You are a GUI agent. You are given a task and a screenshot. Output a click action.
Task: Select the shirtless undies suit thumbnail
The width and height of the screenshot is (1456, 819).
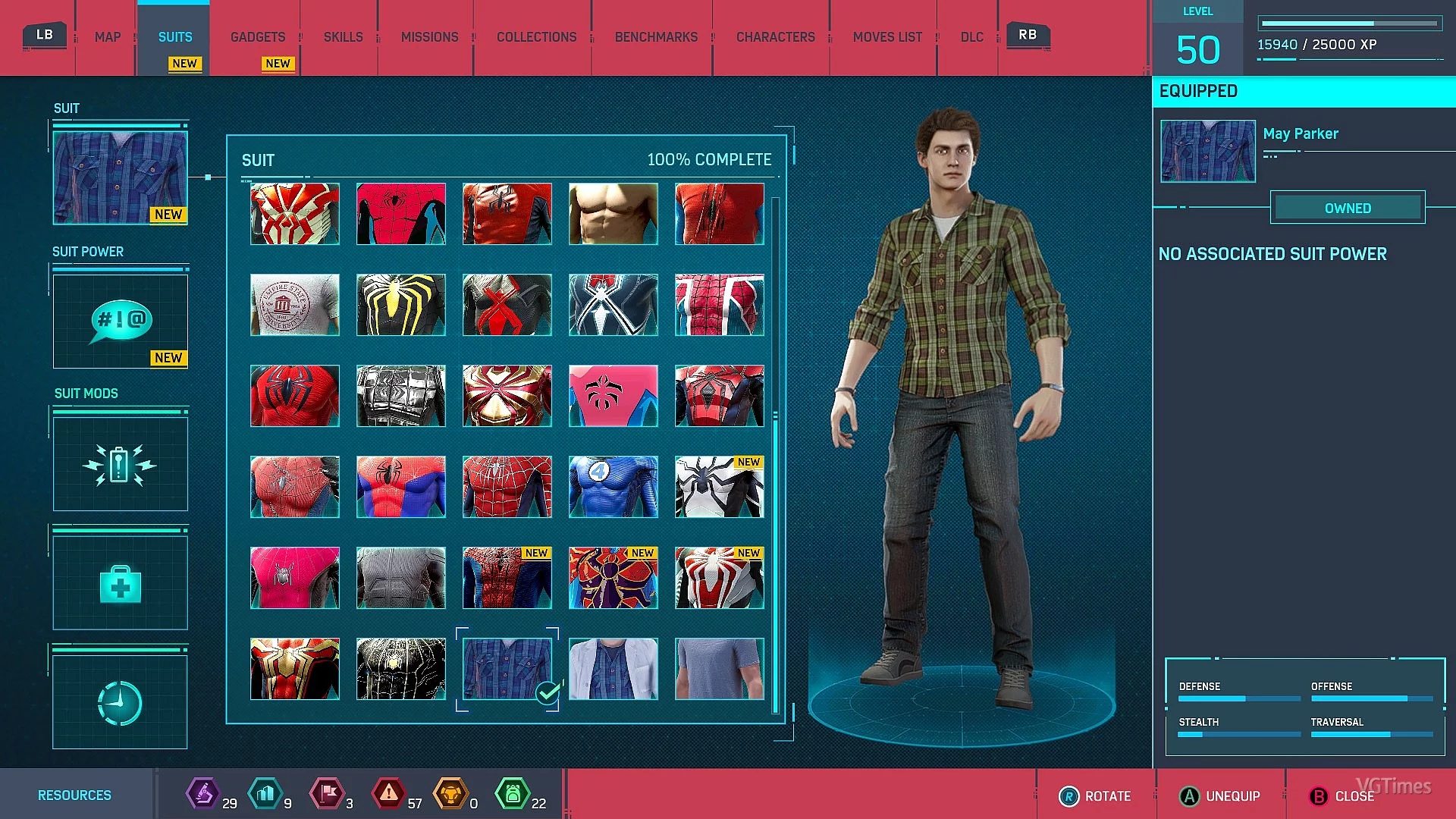pyautogui.click(x=613, y=214)
